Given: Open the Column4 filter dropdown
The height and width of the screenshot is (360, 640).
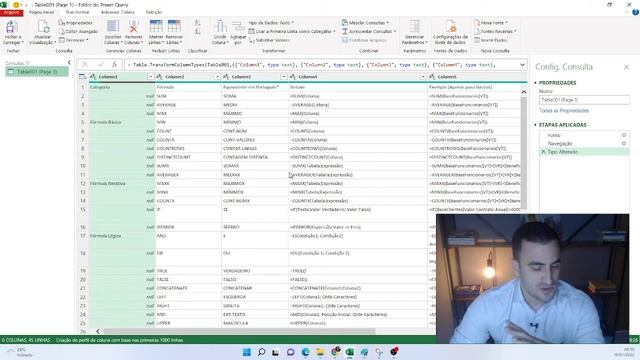Looking at the screenshot, I should [x=423, y=77].
